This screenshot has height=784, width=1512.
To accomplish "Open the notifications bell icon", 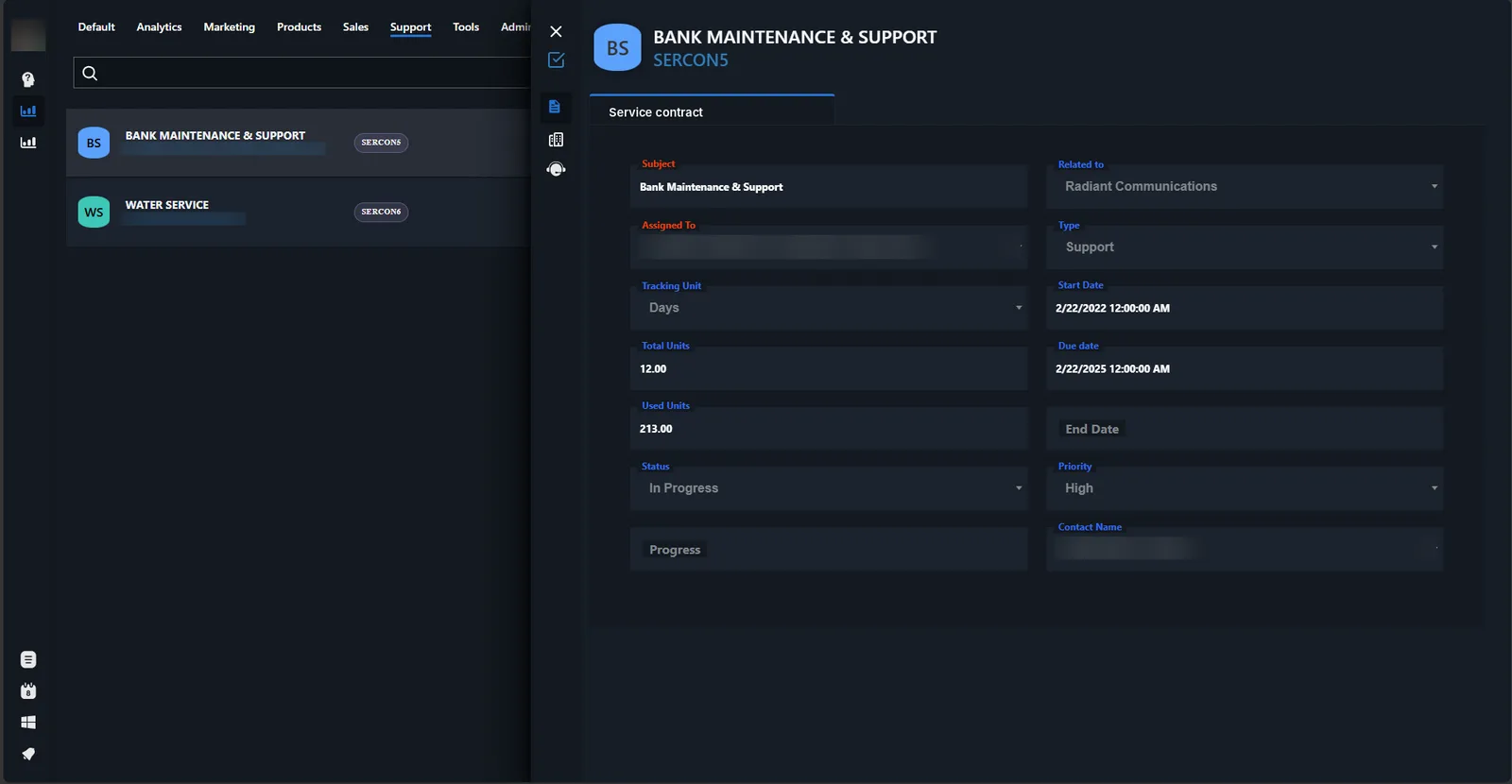I will 28,754.
